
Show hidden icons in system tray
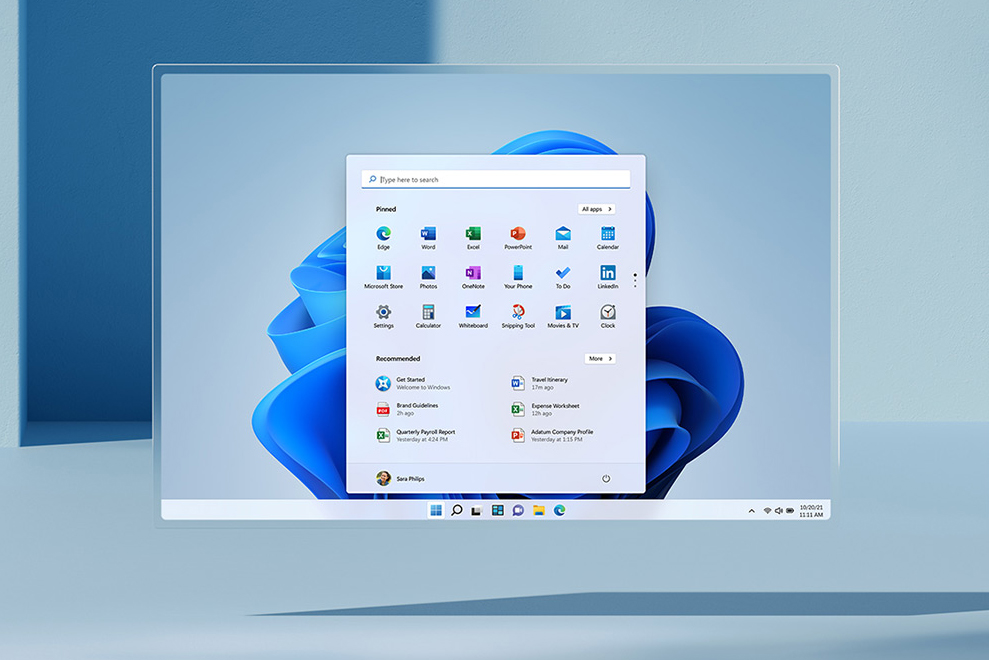tap(751, 511)
